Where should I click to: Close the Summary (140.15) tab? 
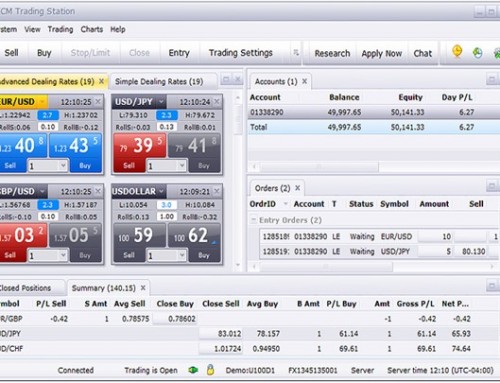143,288
